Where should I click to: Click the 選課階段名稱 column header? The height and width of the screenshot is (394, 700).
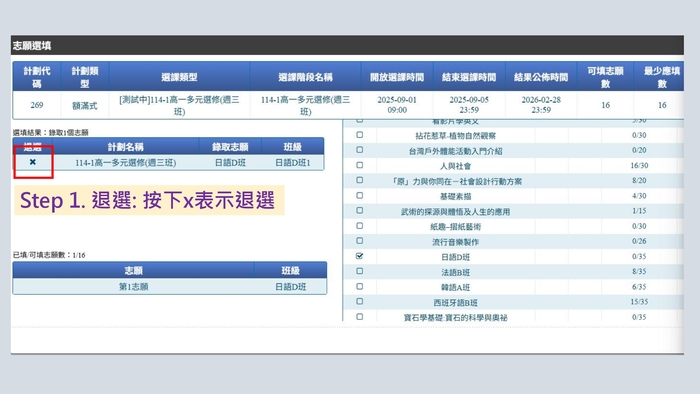(305, 77)
